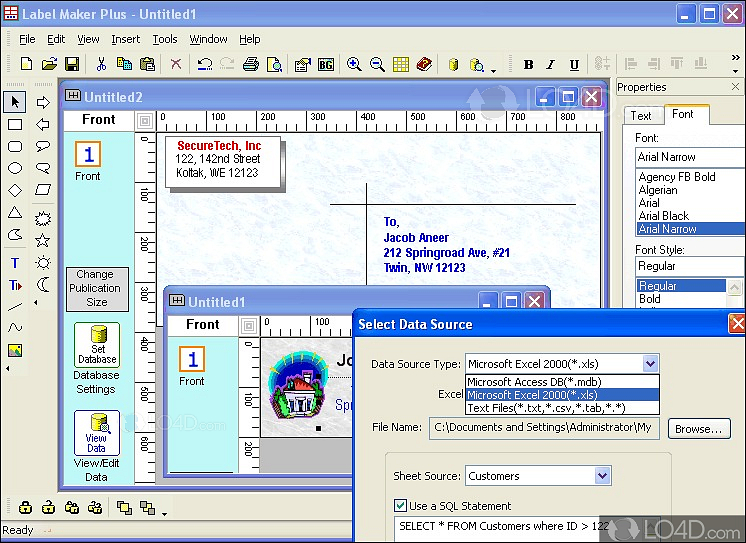
Task: Pick the crescent moon shape tool
Action: tap(43, 285)
